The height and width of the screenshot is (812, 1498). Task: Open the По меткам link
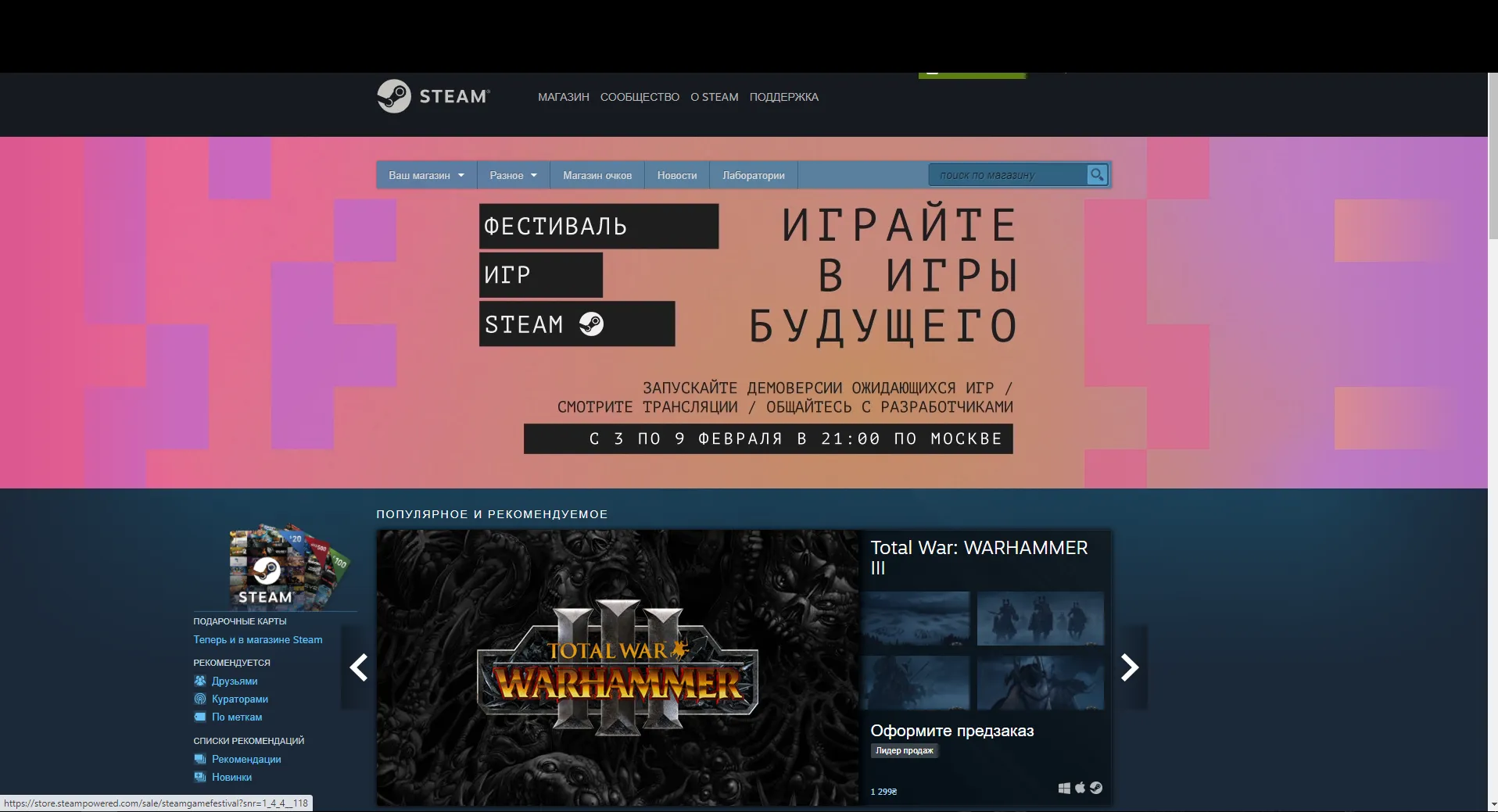237,717
